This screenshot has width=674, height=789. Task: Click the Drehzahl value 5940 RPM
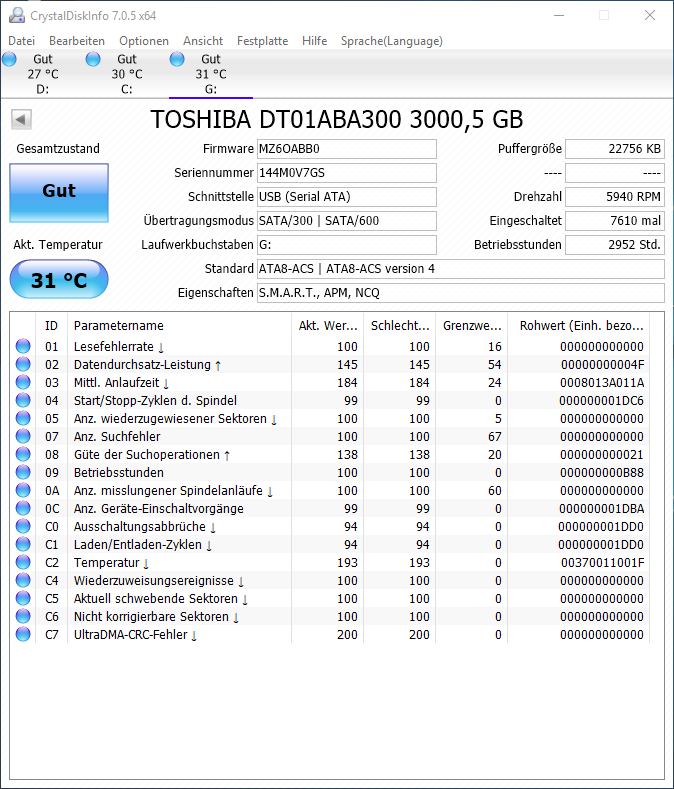click(615, 197)
